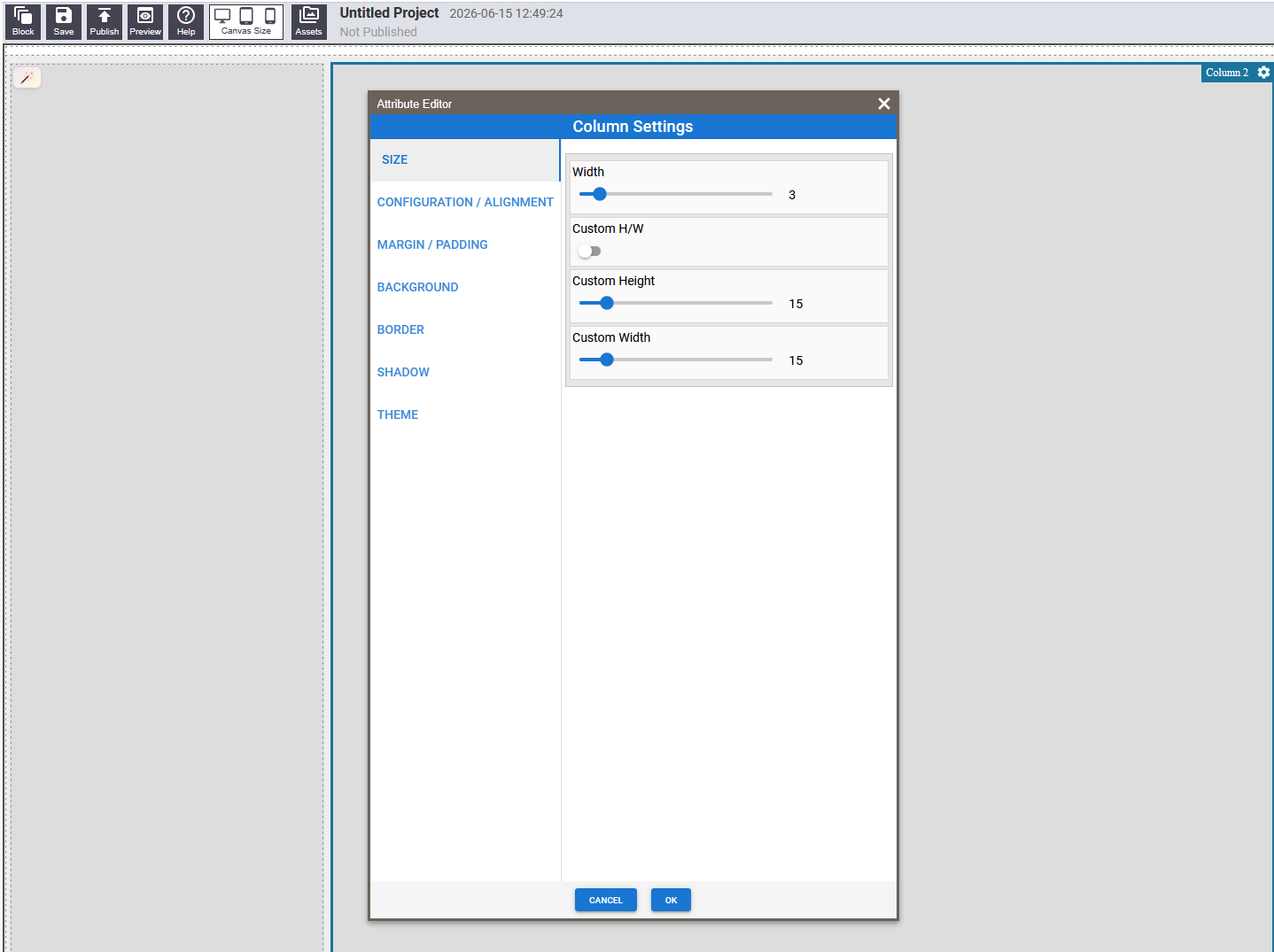Select desktop canvas size icon
The height and width of the screenshot is (952, 1274).
click(222, 16)
